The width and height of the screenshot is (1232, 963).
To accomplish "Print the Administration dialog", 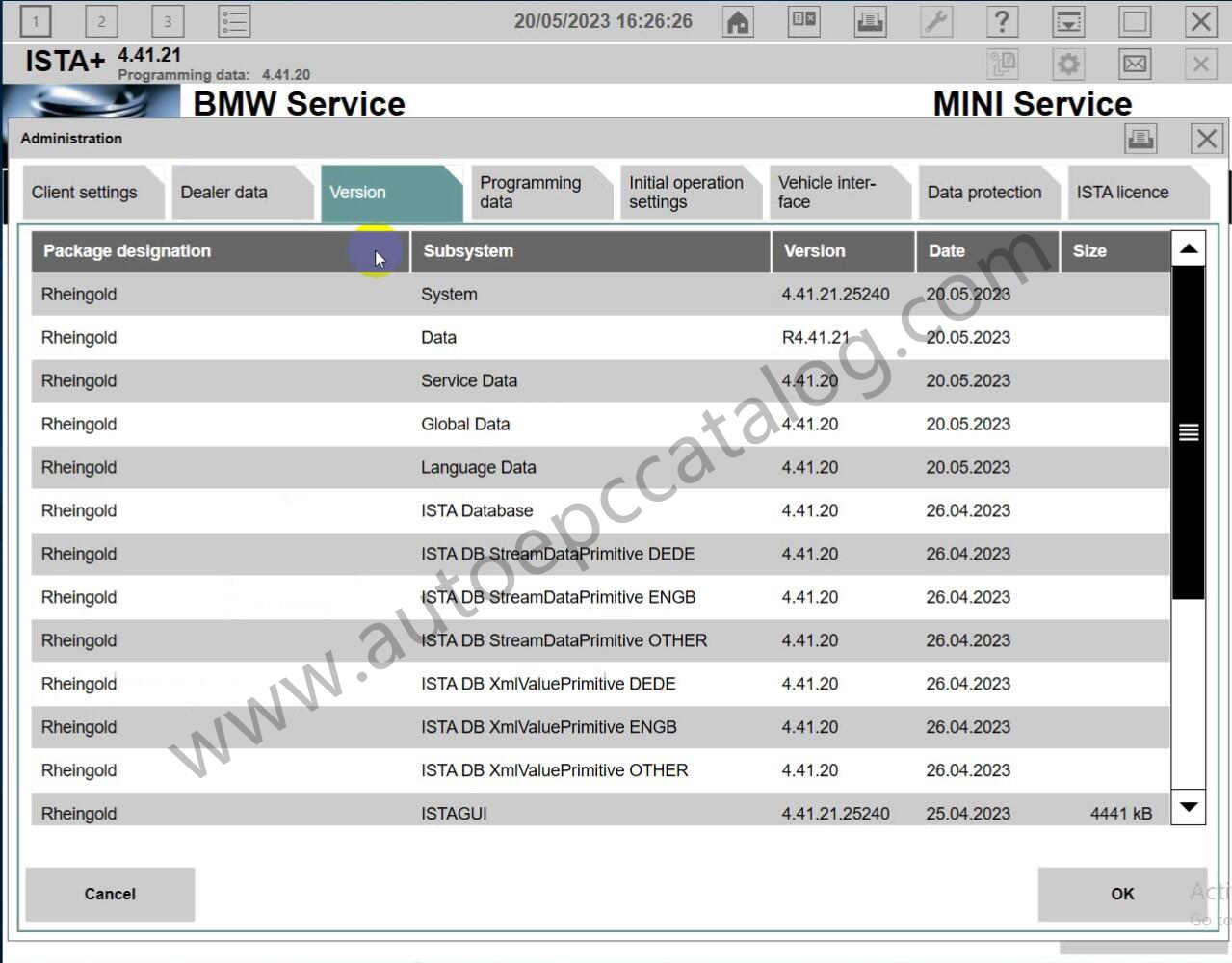I will click(x=1140, y=139).
